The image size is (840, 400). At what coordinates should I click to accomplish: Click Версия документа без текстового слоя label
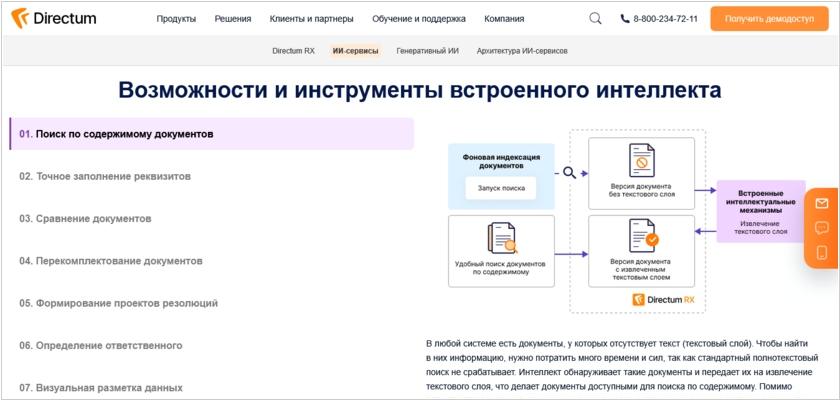[x=642, y=191]
